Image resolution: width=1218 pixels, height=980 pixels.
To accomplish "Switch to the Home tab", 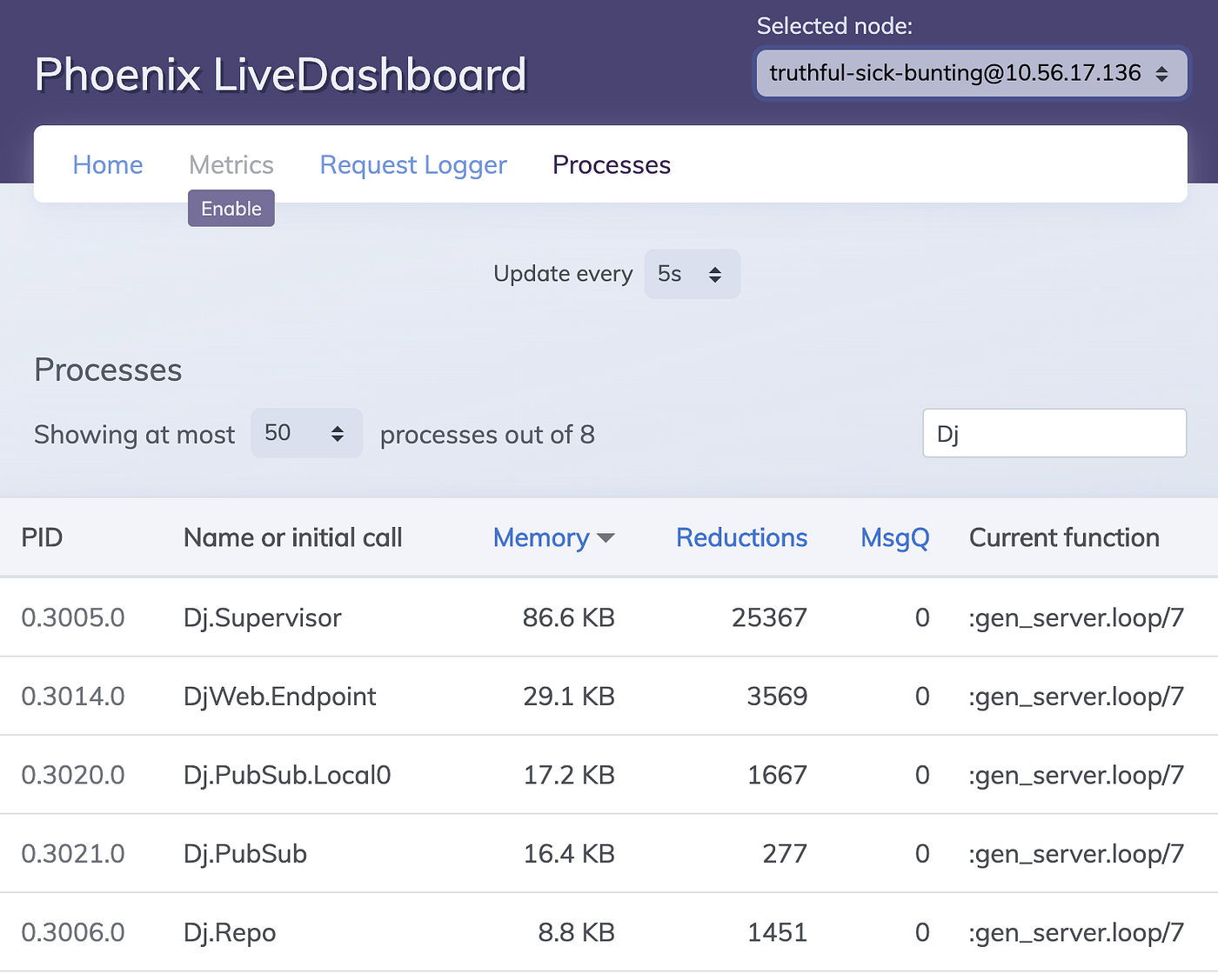I will (x=107, y=164).
